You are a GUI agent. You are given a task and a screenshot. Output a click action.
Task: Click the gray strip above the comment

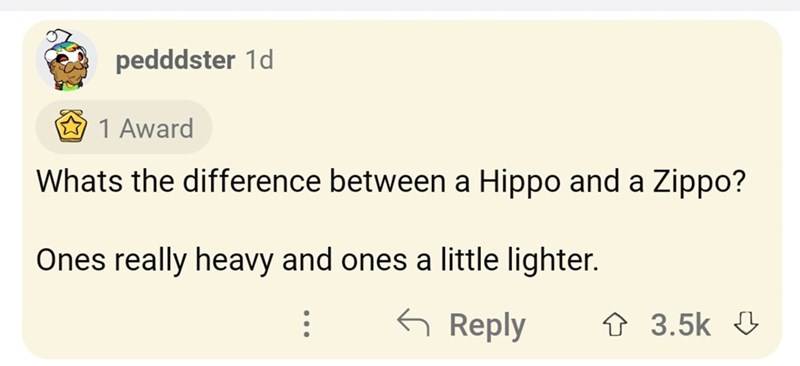pos(400,5)
